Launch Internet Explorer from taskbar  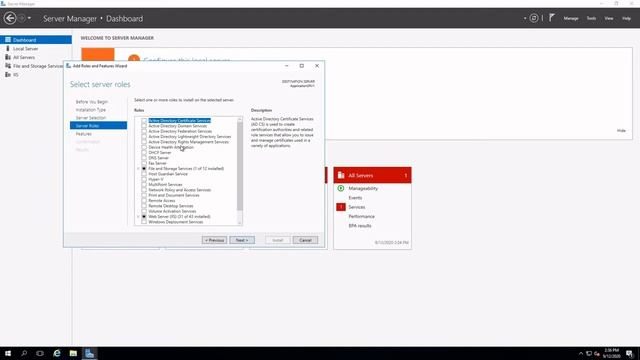point(57,353)
